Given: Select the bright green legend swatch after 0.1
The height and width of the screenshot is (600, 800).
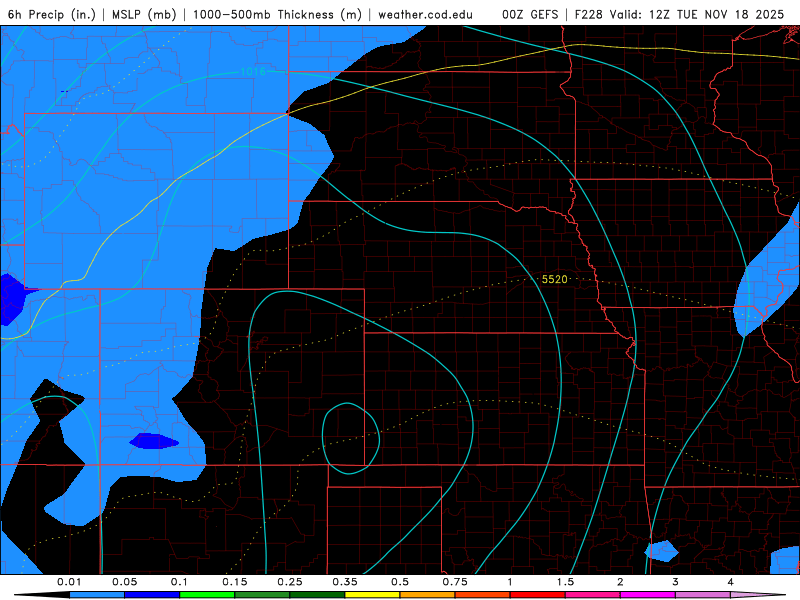Looking at the screenshot, I should pos(207,595).
